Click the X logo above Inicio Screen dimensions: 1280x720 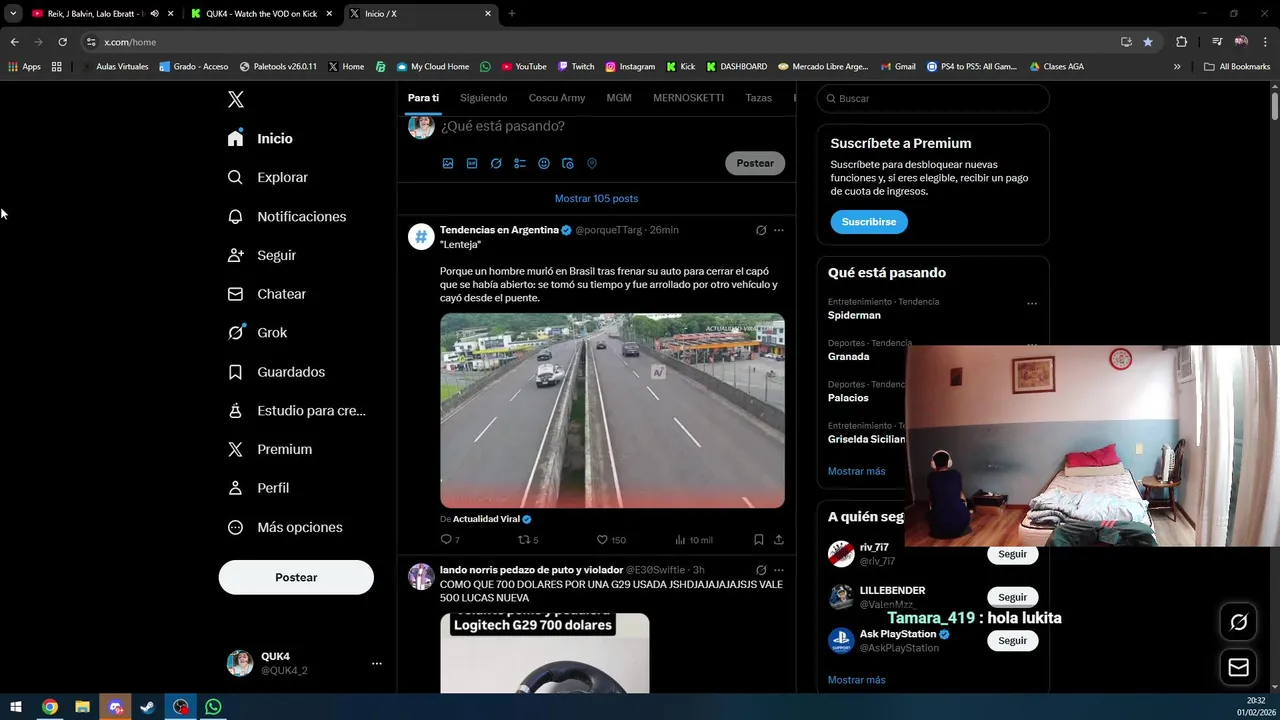[x=235, y=99]
